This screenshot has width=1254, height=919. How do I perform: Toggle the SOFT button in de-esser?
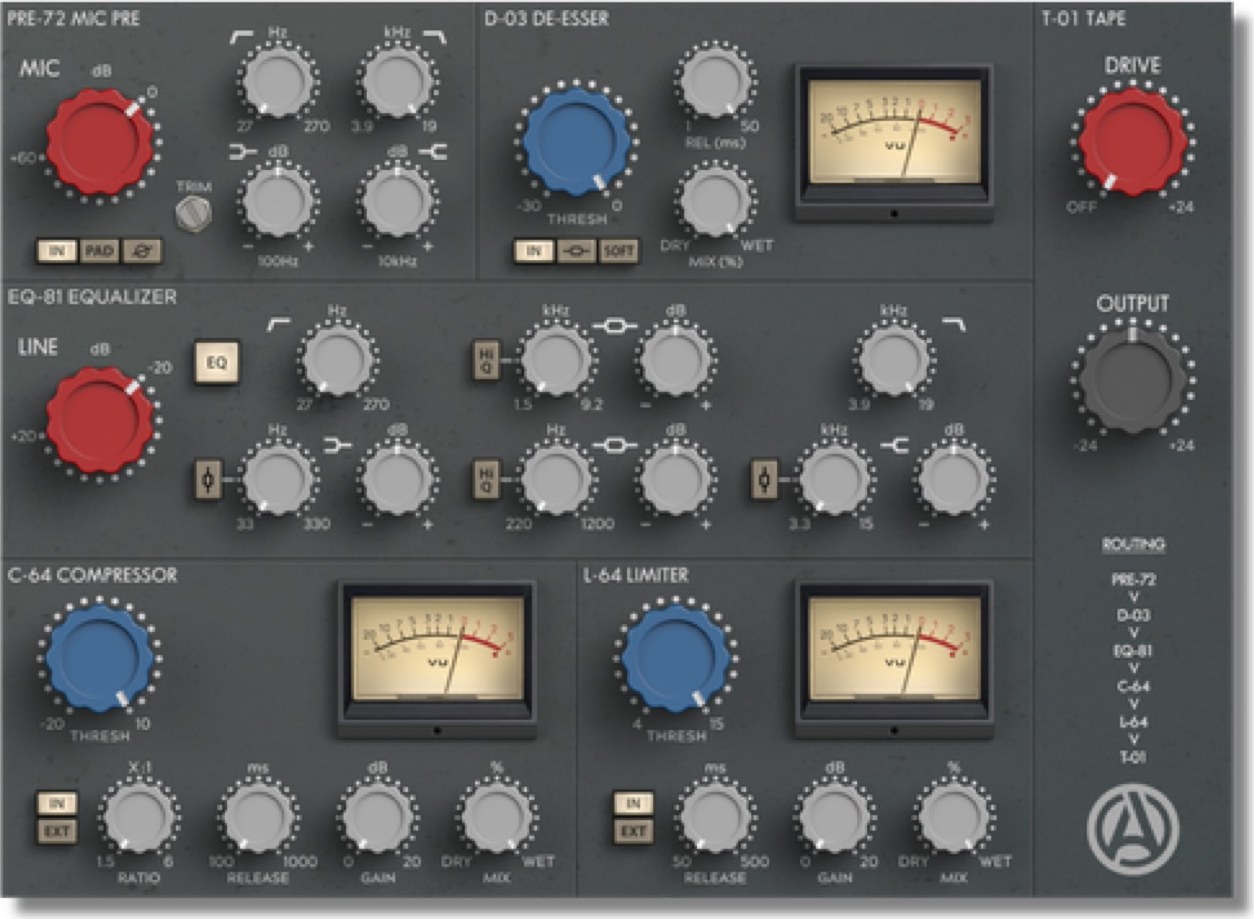(618, 251)
